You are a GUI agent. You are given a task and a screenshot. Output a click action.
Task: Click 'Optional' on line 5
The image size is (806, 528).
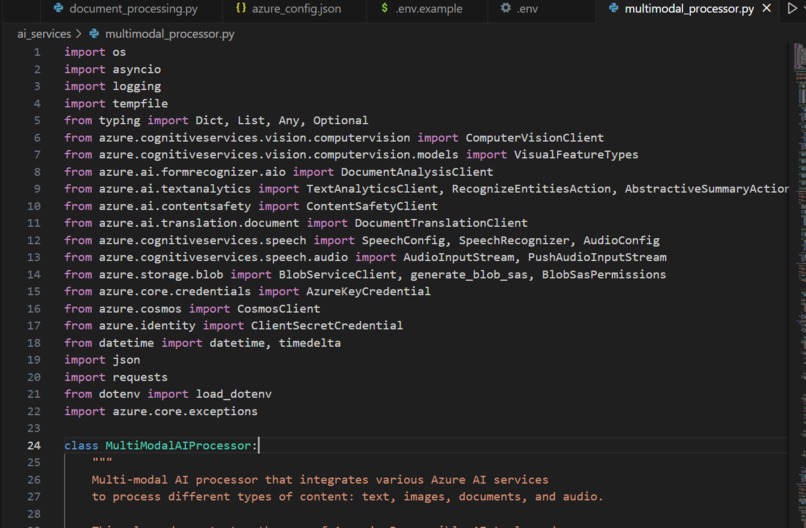340,120
